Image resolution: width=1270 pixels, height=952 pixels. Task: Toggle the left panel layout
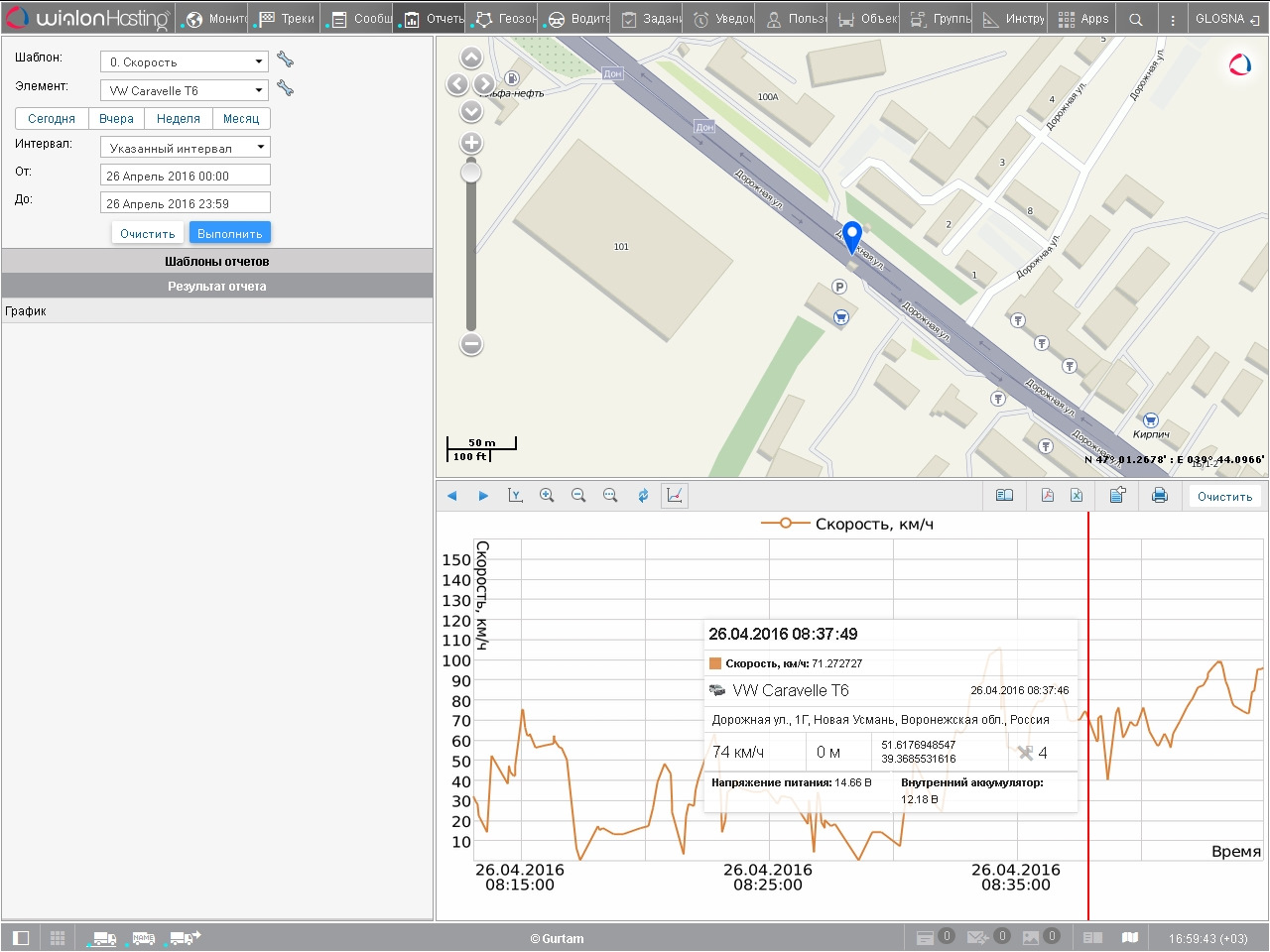point(21,937)
